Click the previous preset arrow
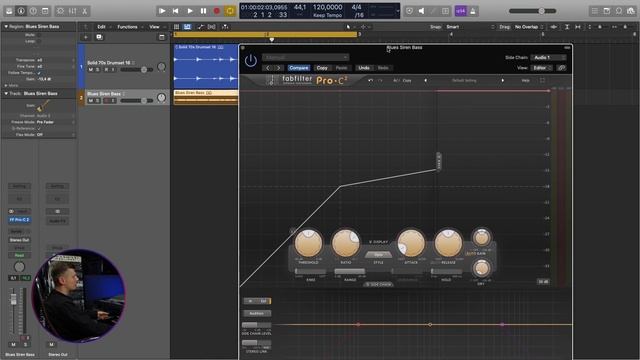 [x=268, y=68]
